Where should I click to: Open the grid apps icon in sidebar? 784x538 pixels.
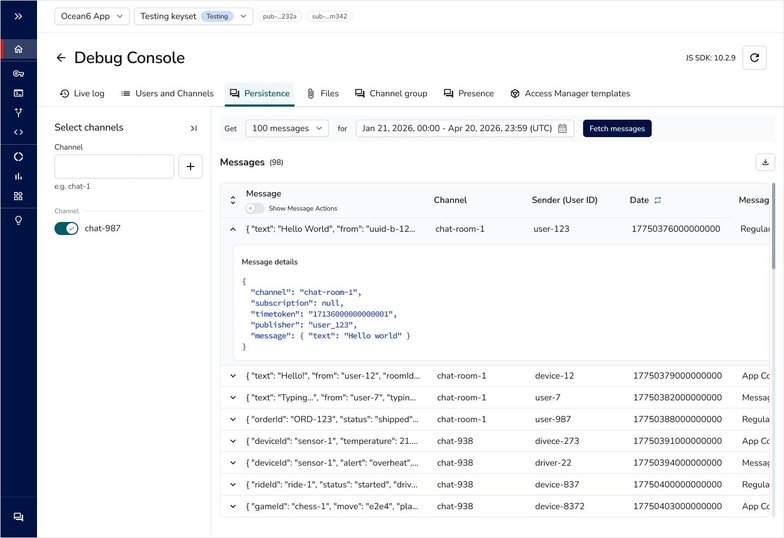[x=18, y=196]
